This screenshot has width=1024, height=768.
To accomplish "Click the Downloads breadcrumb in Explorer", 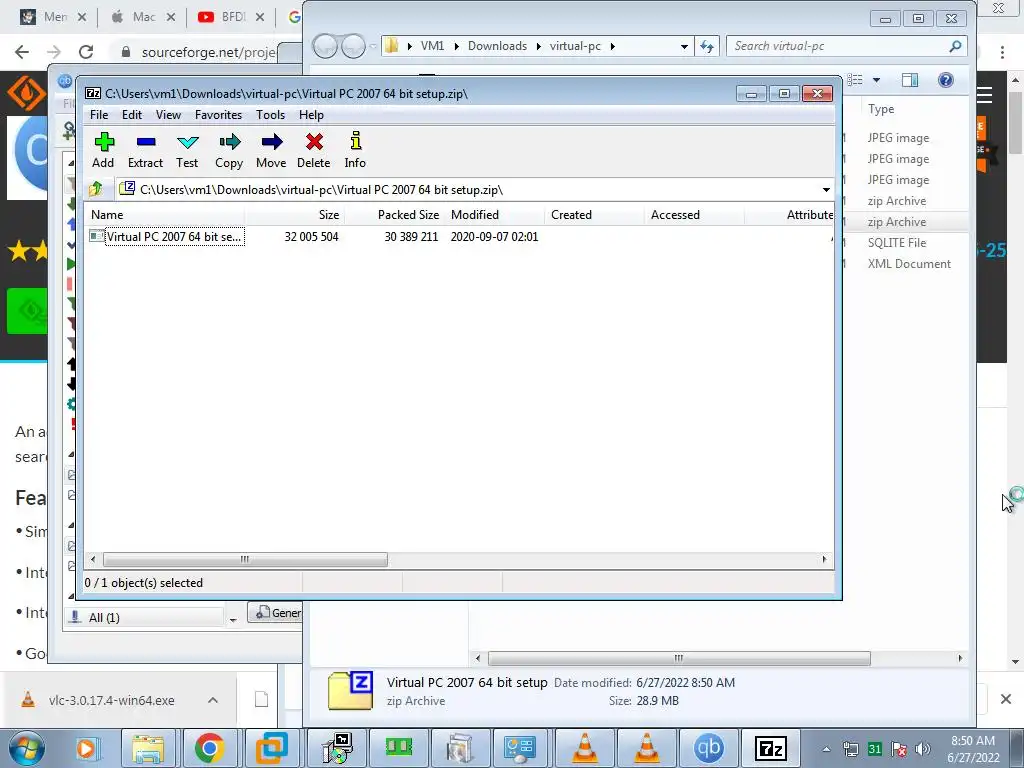I will pos(497,46).
